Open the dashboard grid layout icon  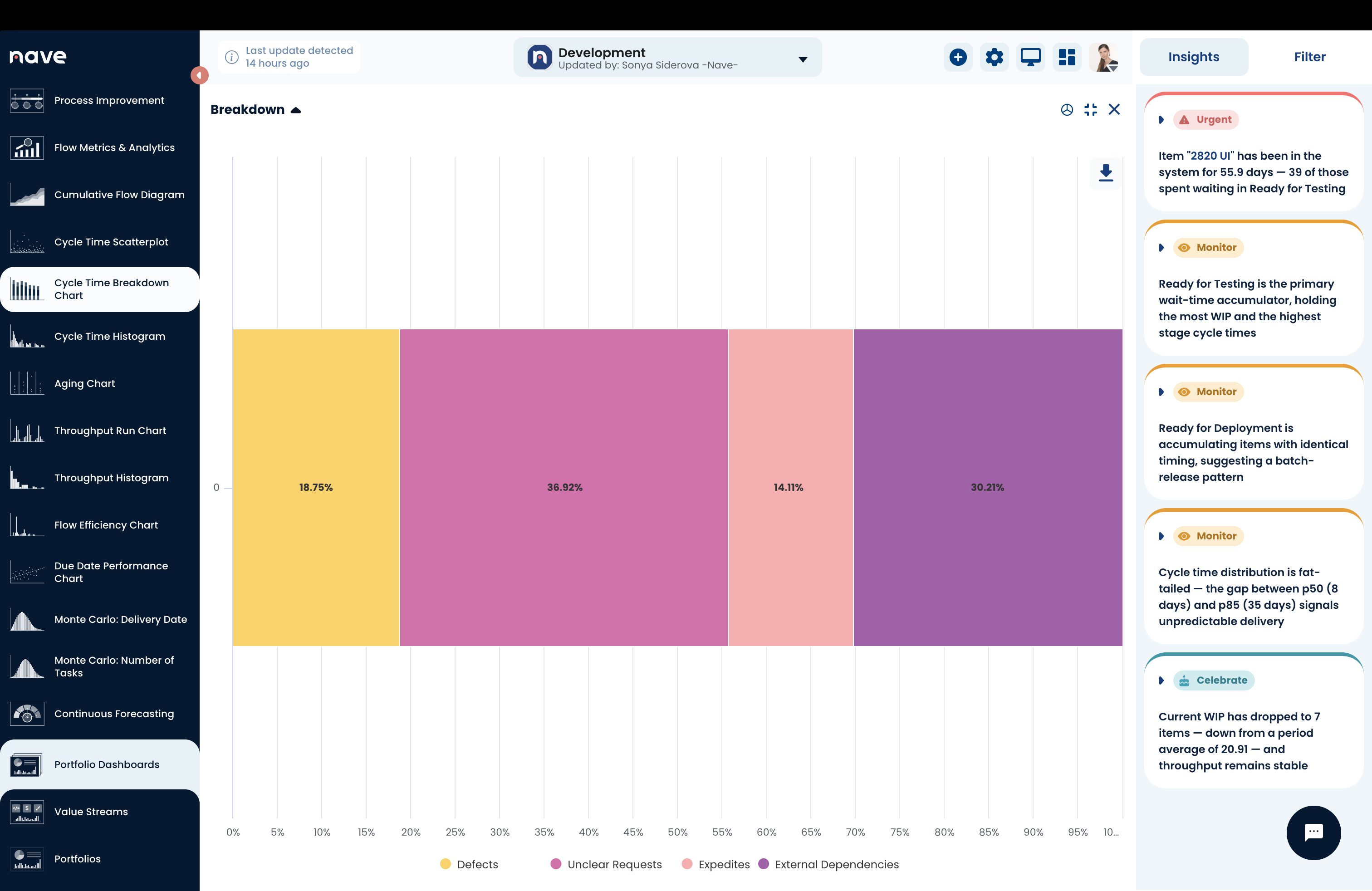1067,58
